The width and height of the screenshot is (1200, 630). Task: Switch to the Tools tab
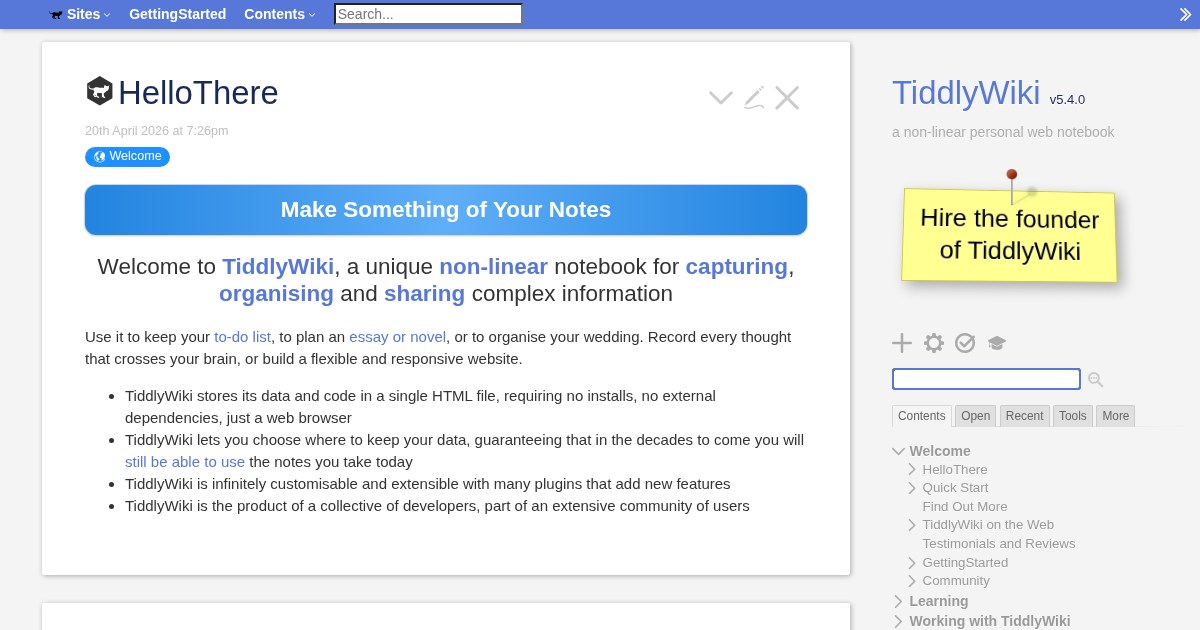pyautogui.click(x=1073, y=416)
